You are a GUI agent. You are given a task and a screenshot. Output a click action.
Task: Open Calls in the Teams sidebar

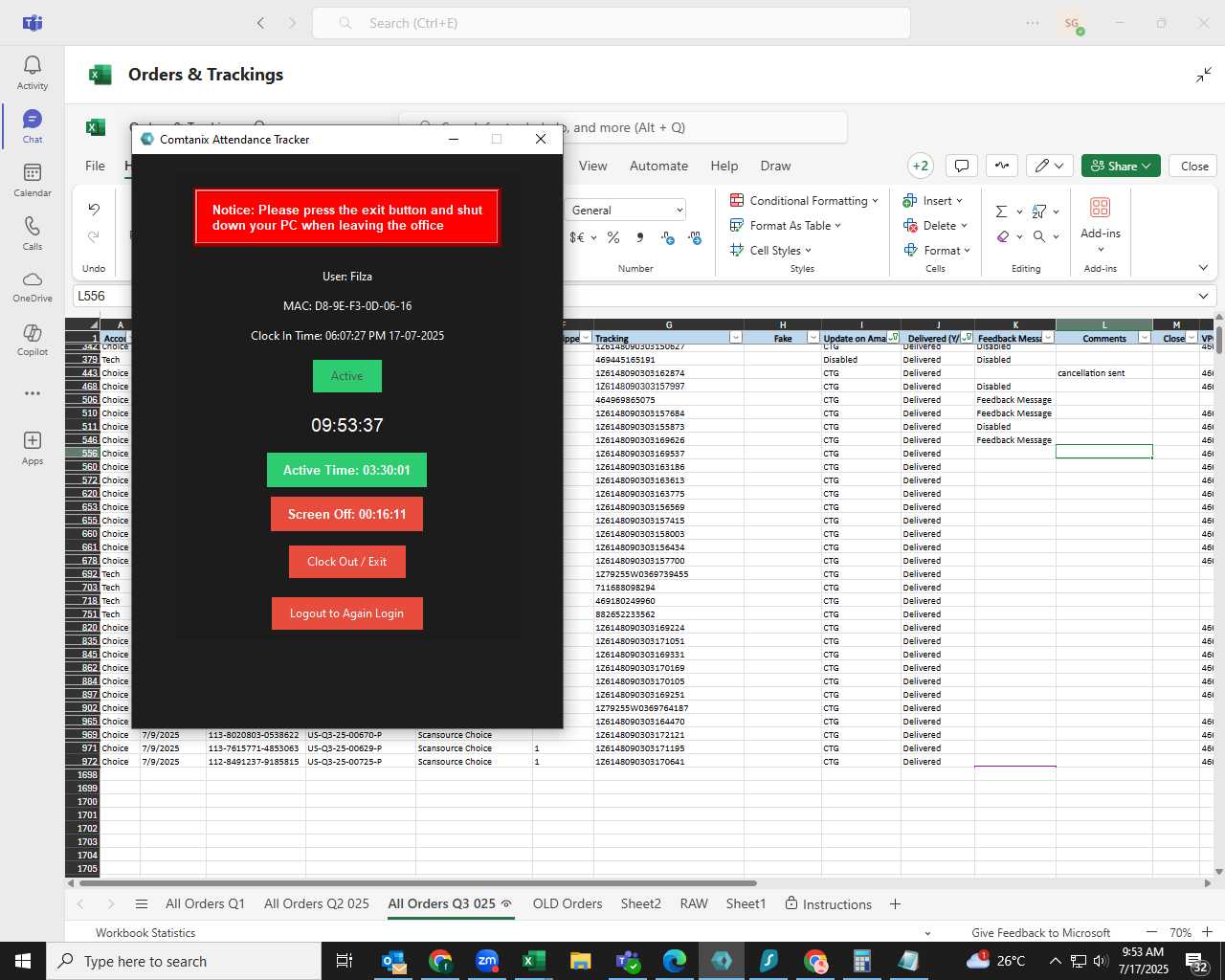pos(33,234)
